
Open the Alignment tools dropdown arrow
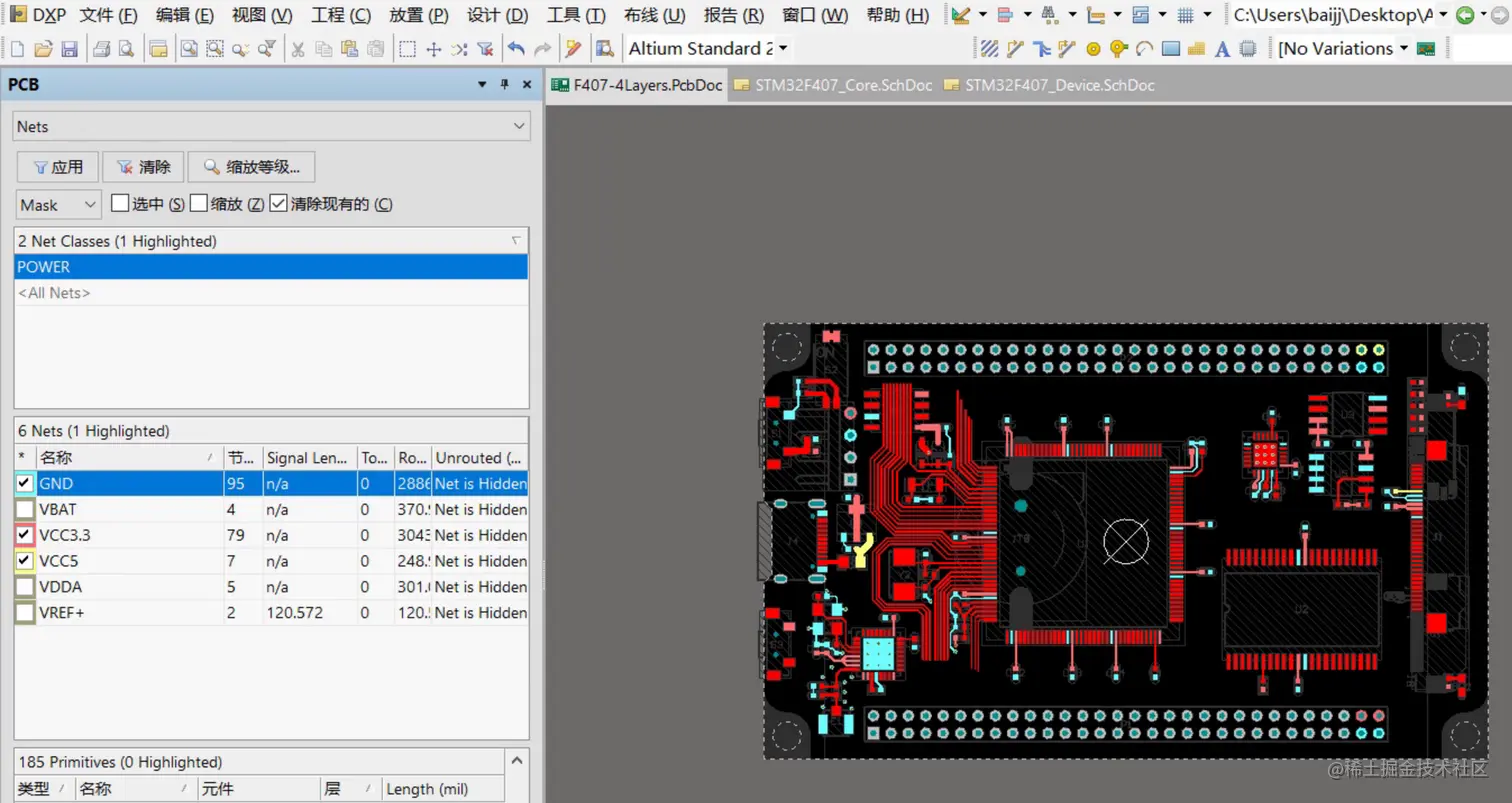click(x=1028, y=15)
